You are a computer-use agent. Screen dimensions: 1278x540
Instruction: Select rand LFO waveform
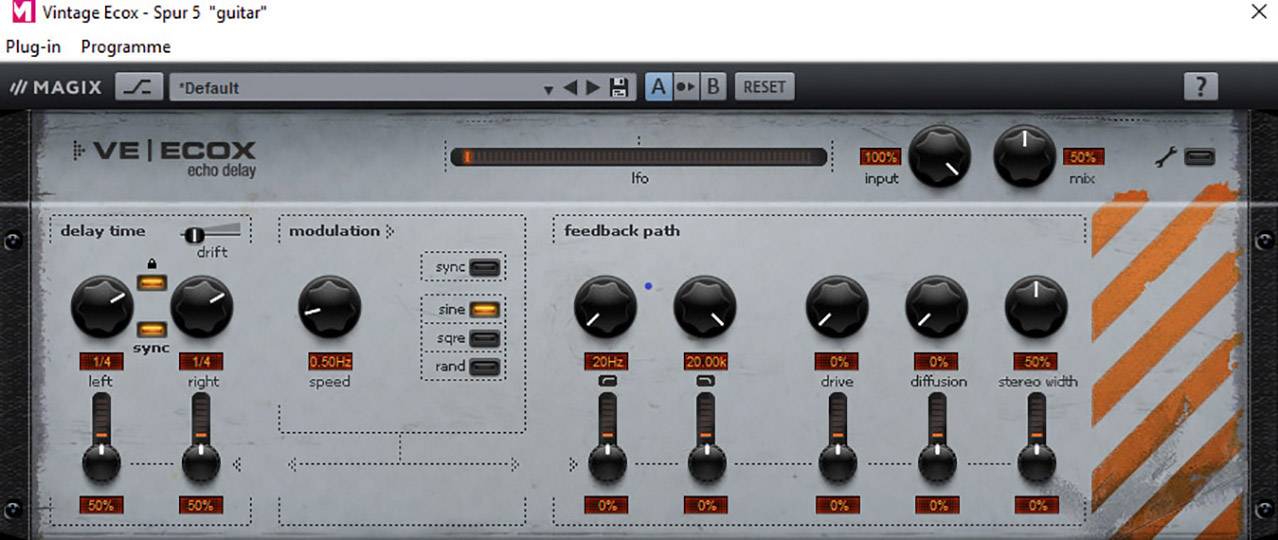click(x=484, y=366)
